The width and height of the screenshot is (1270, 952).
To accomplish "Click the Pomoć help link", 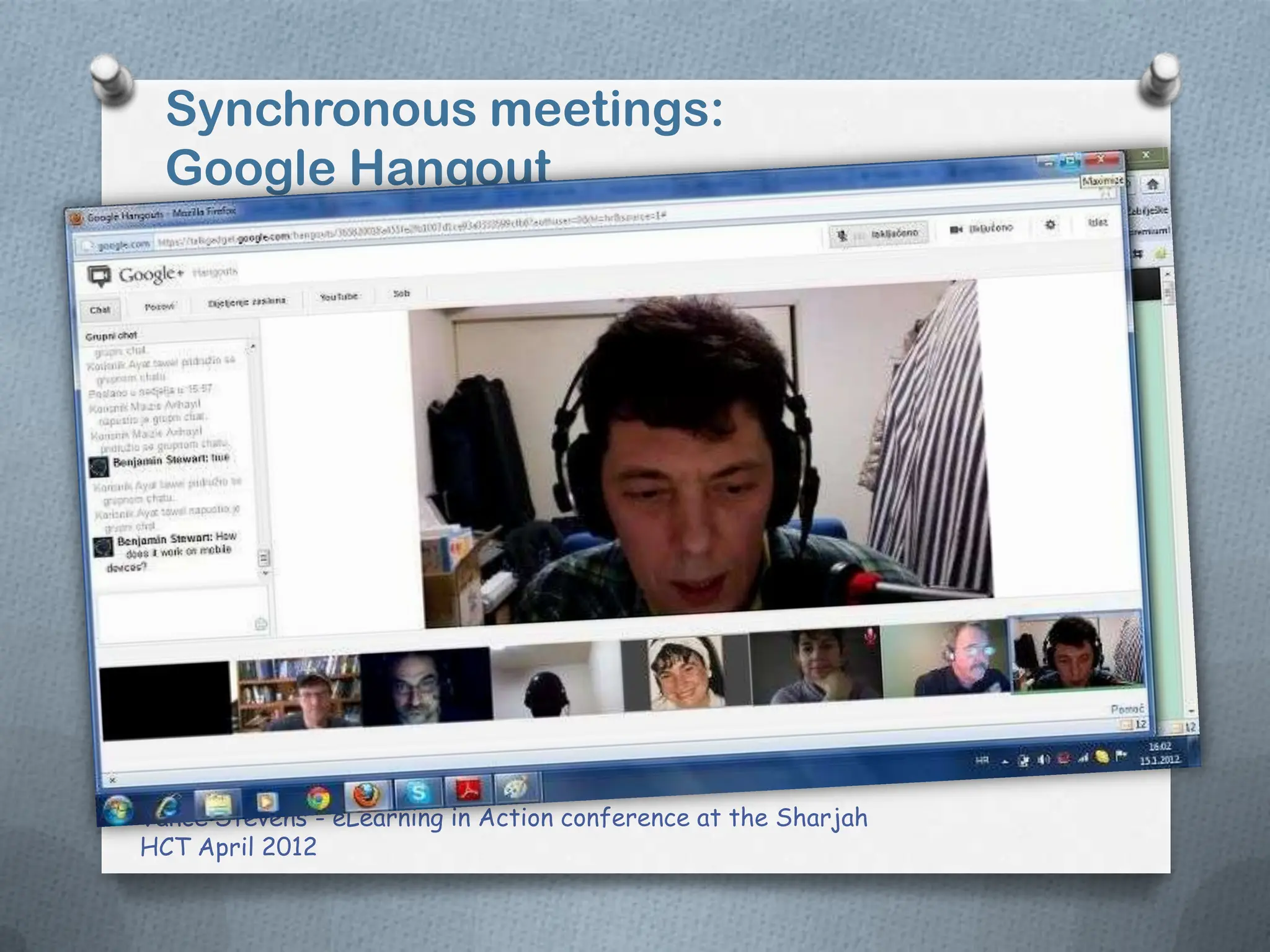I will (1127, 708).
